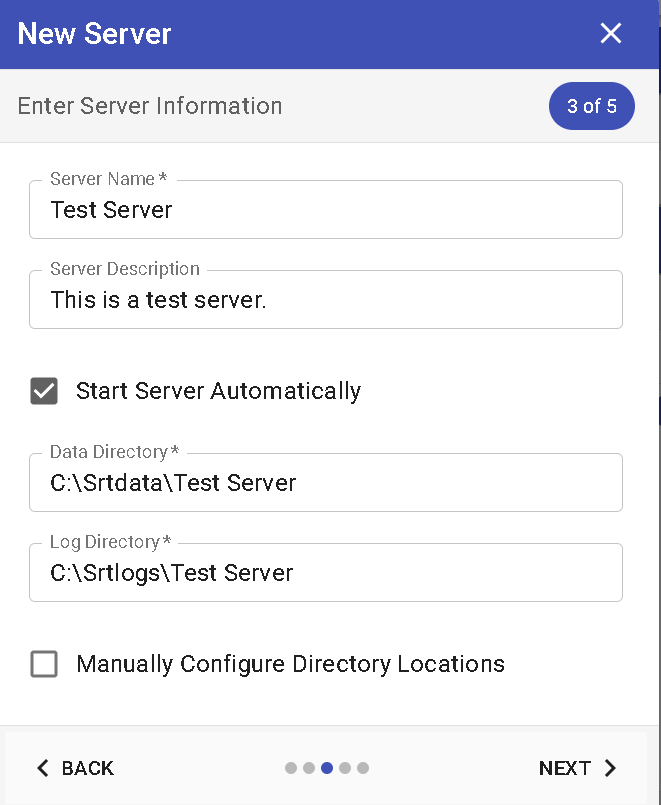
Task: Click the New Server title bar
Action: pos(93,33)
